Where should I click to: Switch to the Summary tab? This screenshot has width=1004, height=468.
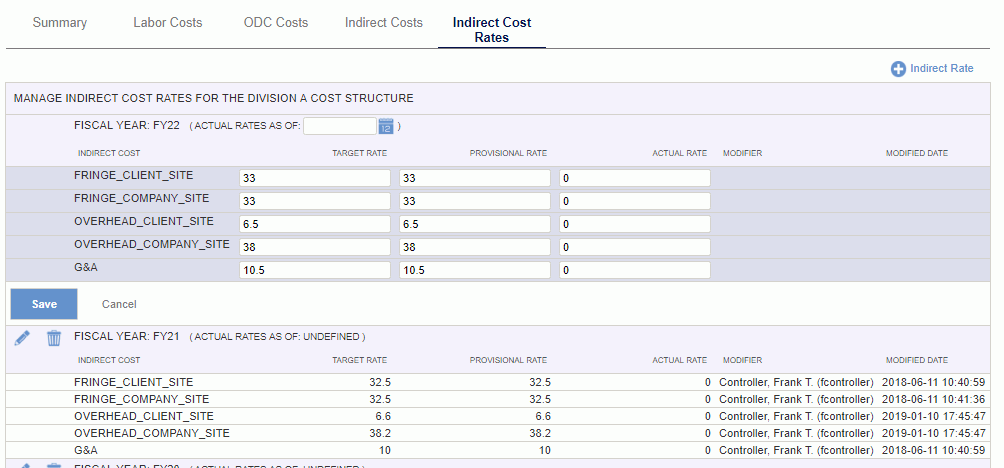point(60,23)
